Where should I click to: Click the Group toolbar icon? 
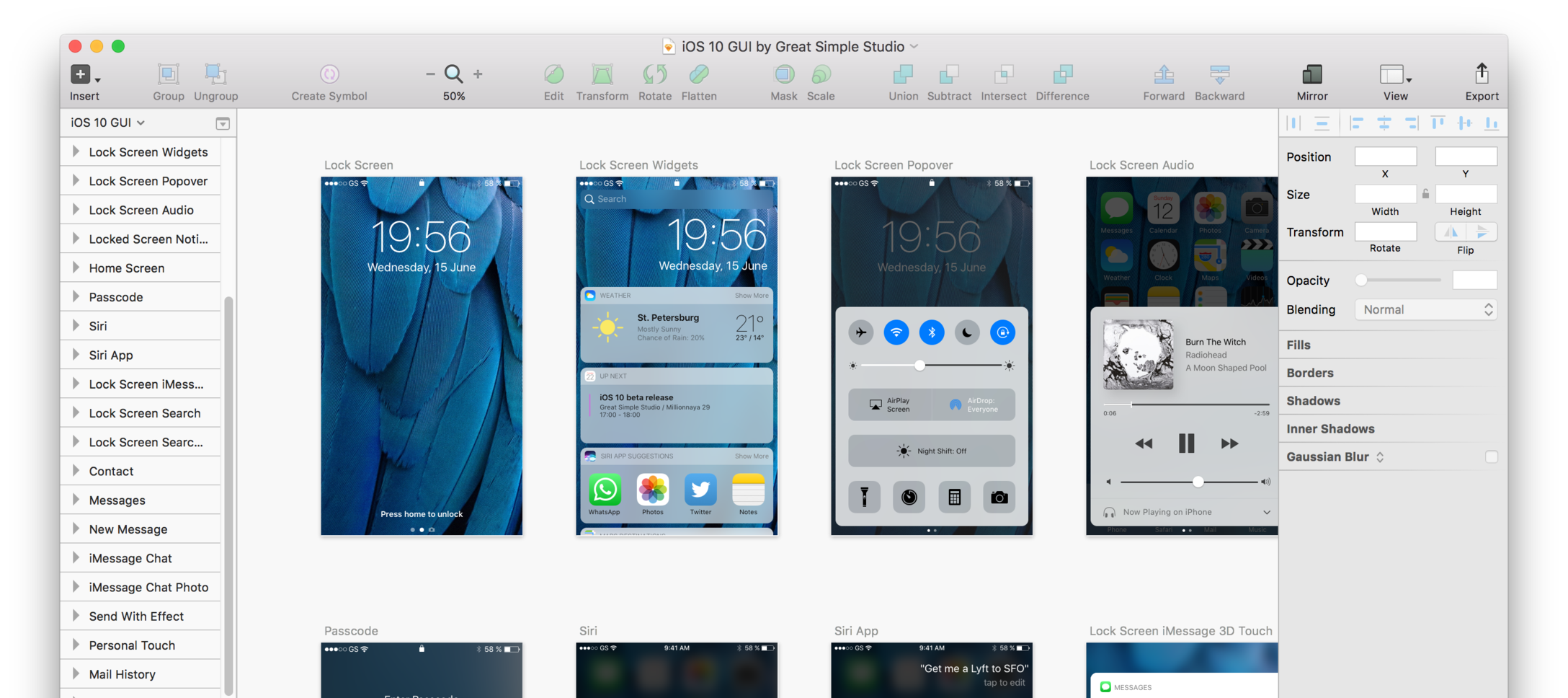click(168, 74)
